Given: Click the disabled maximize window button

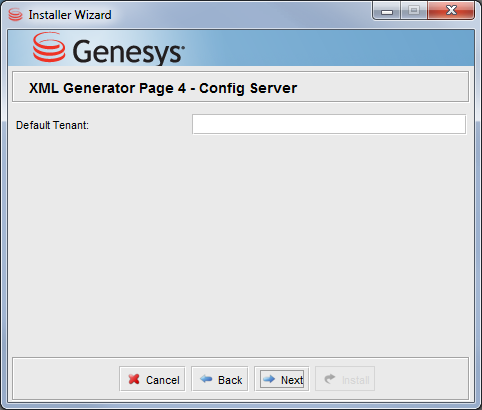Looking at the screenshot, I should click(x=414, y=11).
